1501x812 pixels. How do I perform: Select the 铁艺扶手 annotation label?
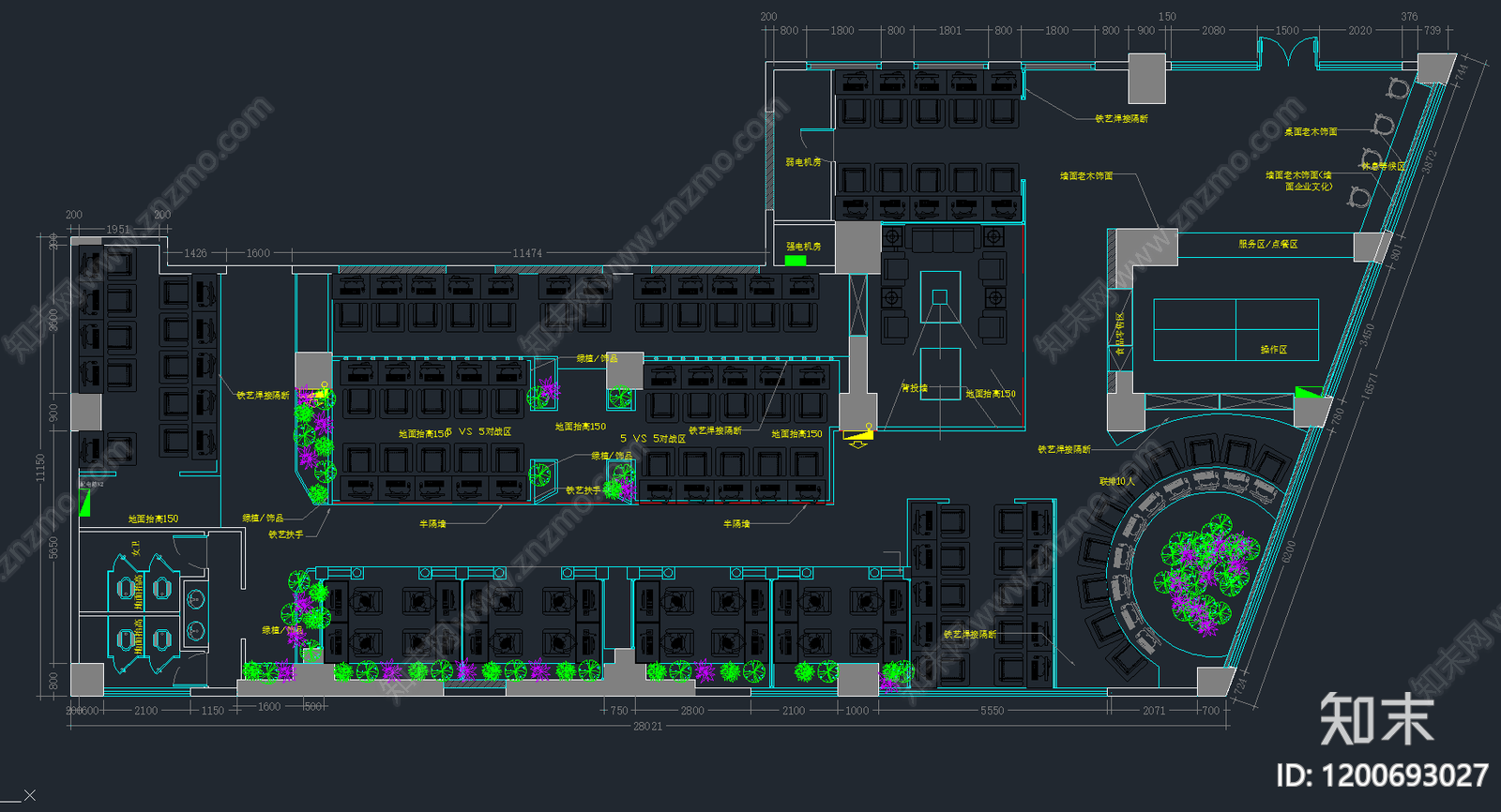285,534
